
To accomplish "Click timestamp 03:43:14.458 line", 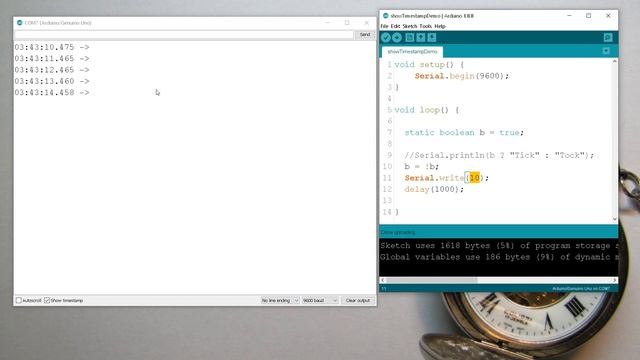I will click(x=52, y=93).
